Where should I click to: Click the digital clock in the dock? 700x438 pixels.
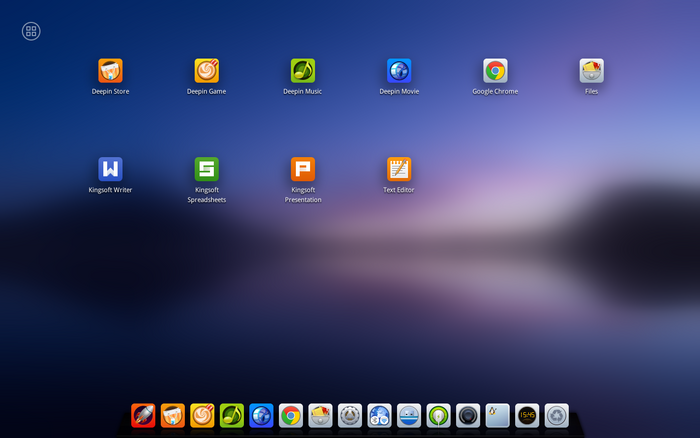[527, 416]
